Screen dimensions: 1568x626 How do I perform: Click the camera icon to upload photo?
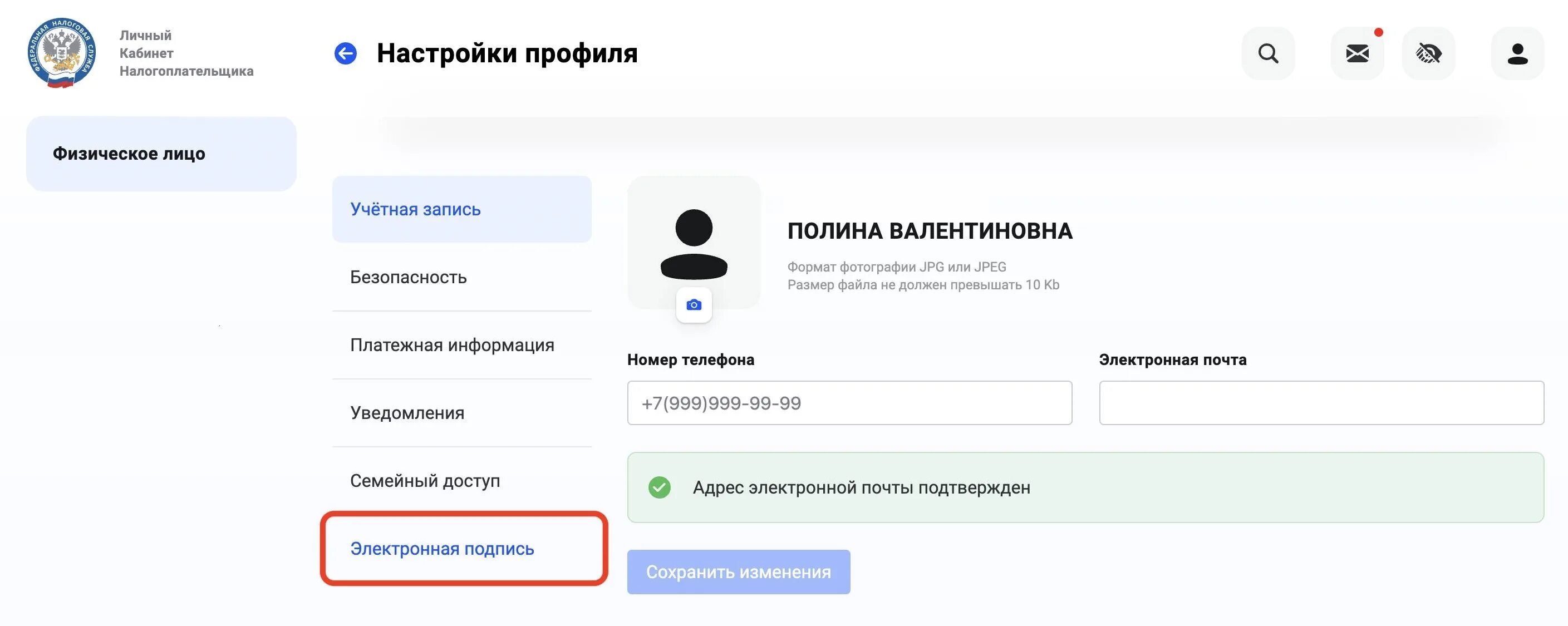(x=694, y=305)
